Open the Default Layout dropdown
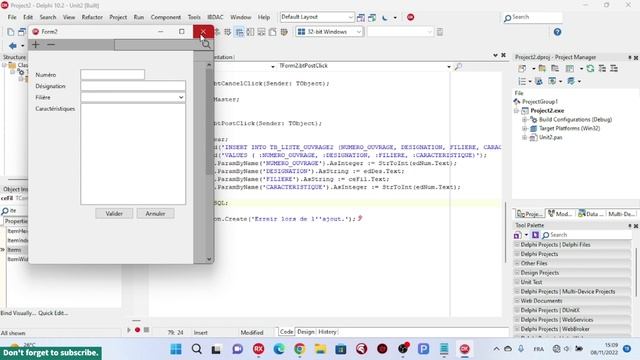Image resolution: width=640 pixels, height=360 pixels. point(350,17)
